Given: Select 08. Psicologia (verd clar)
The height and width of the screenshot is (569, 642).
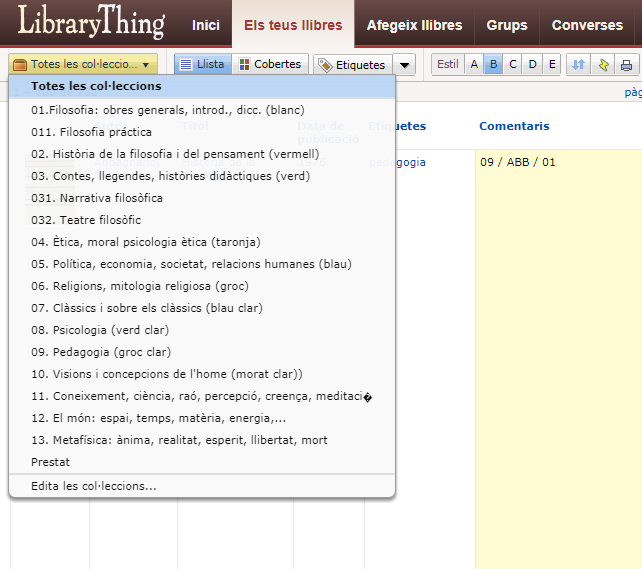Looking at the screenshot, I should point(202,330).
